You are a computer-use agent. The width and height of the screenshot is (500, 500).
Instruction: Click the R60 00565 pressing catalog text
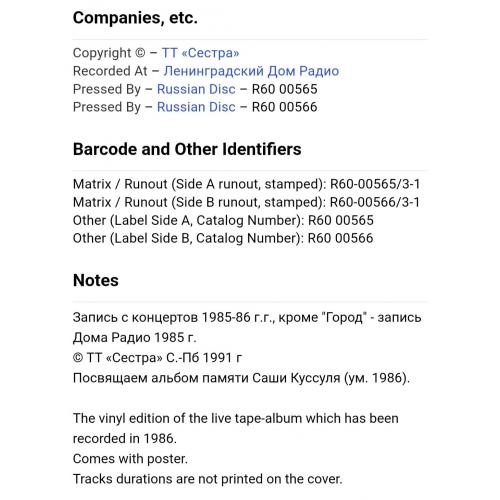(x=284, y=89)
